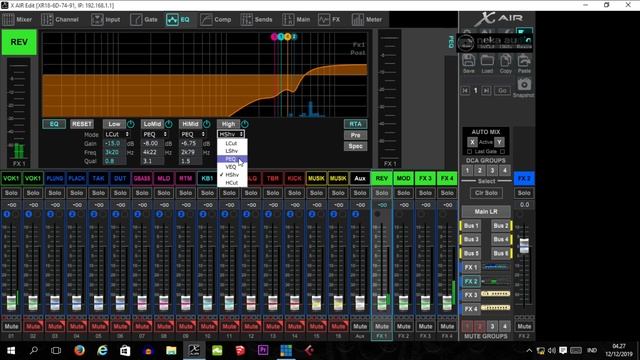
Task: Switch to the Channel tab
Action: [x=60, y=20]
